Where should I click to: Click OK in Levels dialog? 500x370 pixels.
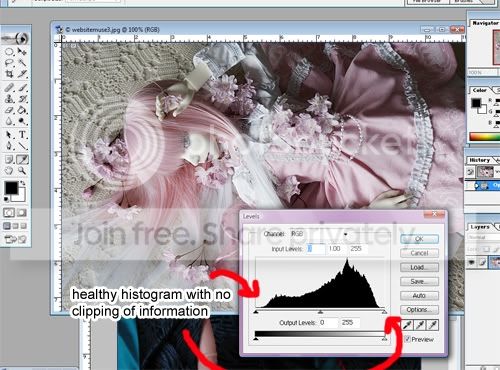point(419,239)
